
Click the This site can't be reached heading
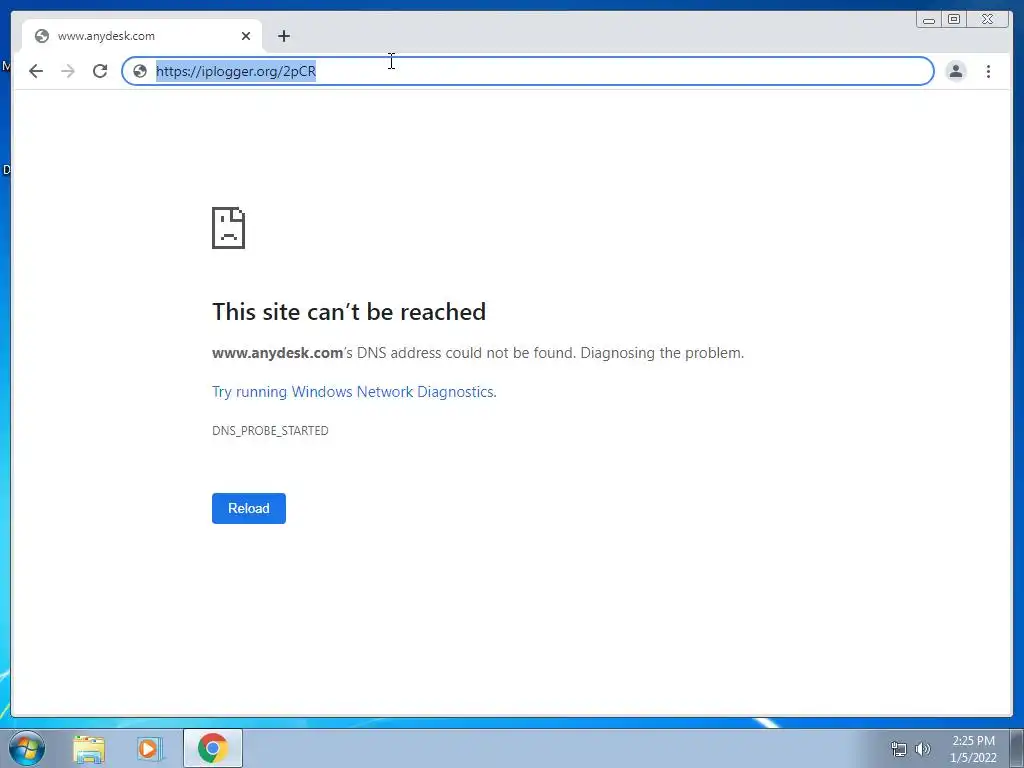click(349, 312)
